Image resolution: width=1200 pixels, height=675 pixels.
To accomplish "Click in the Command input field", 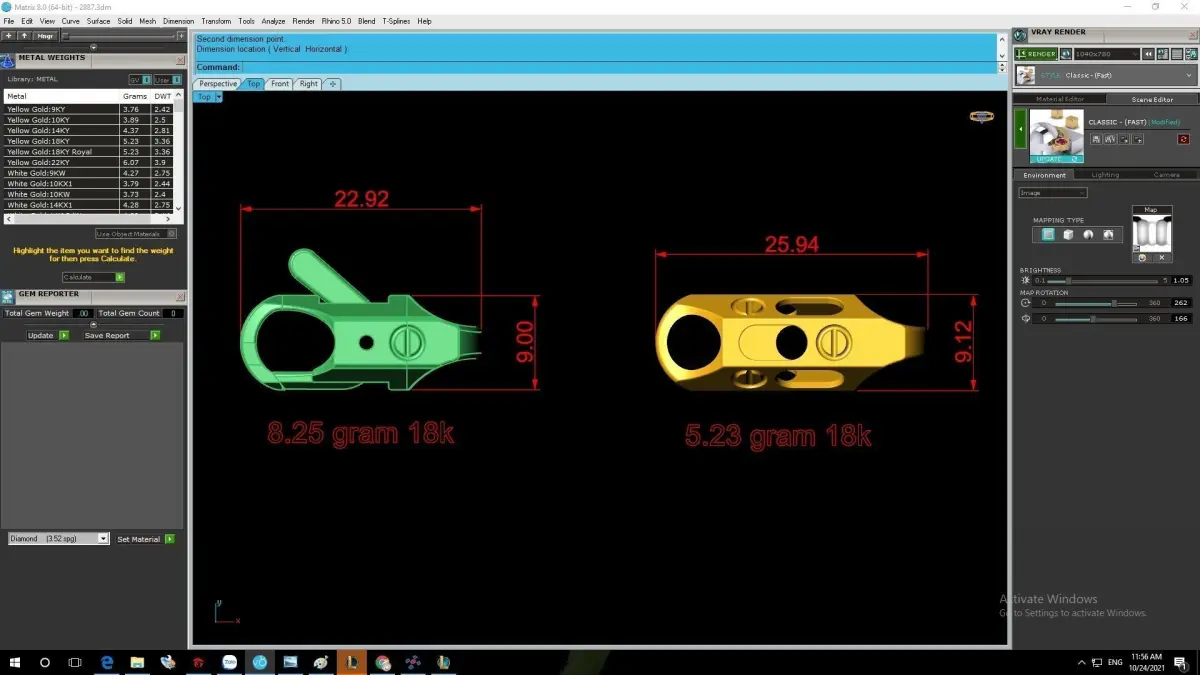I will pos(619,67).
